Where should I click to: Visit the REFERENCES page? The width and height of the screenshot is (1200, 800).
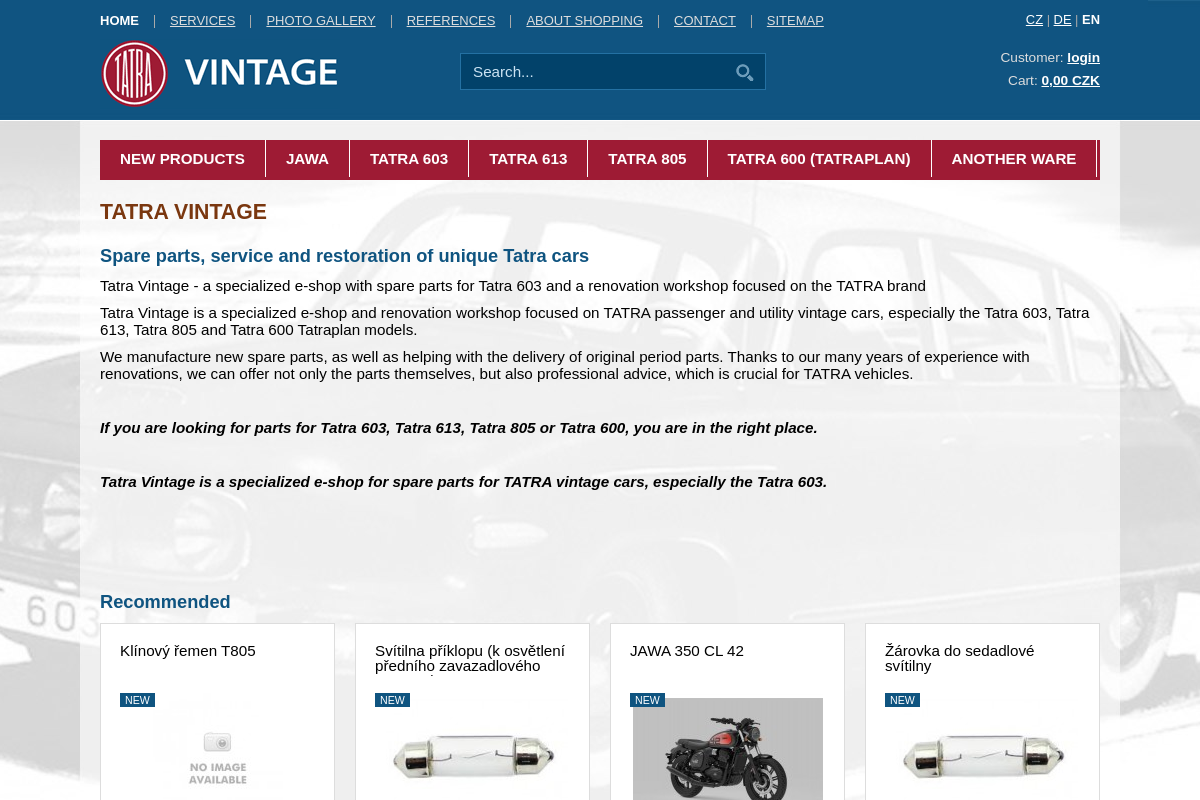tap(450, 20)
